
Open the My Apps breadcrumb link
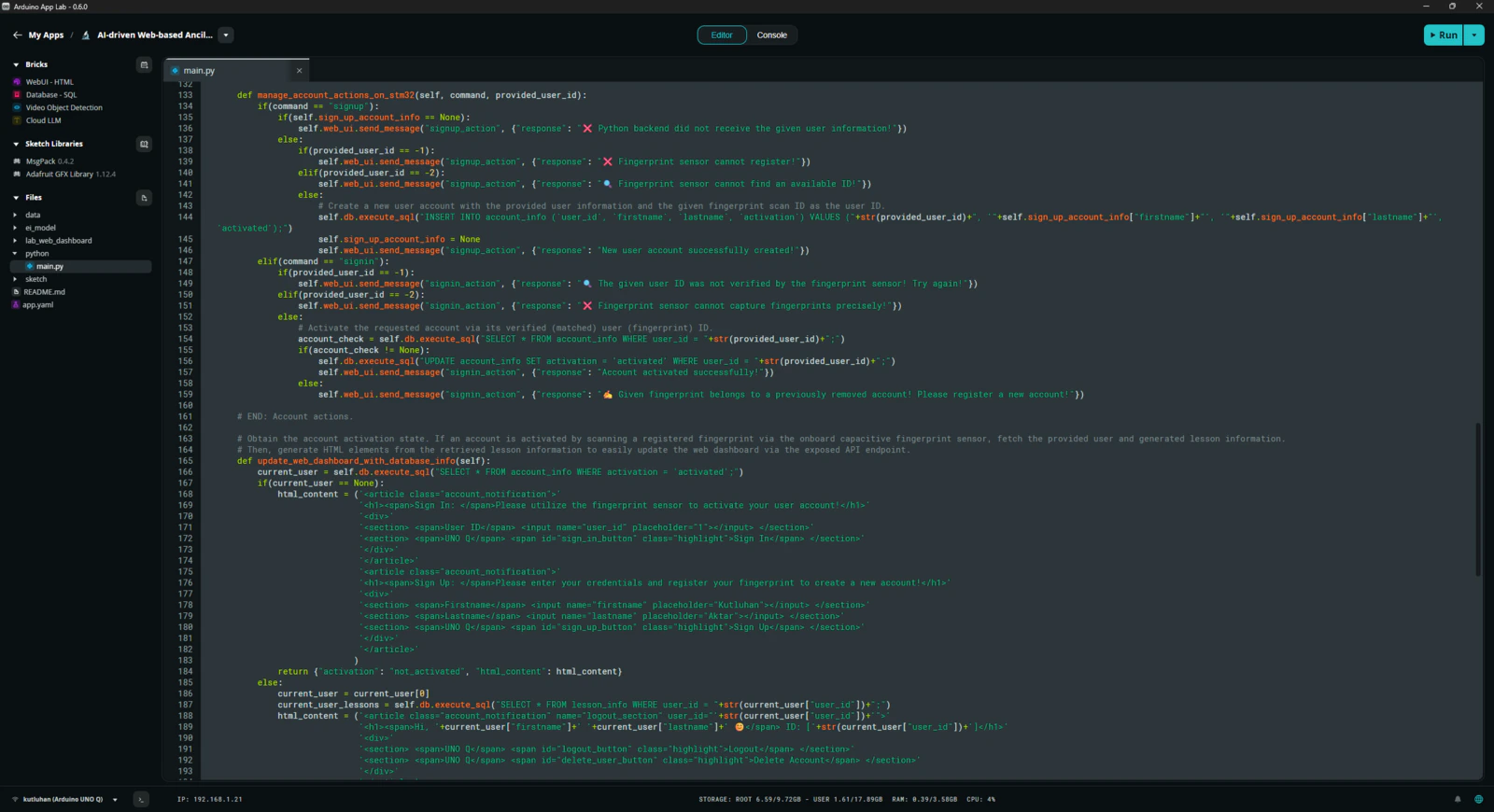46,35
